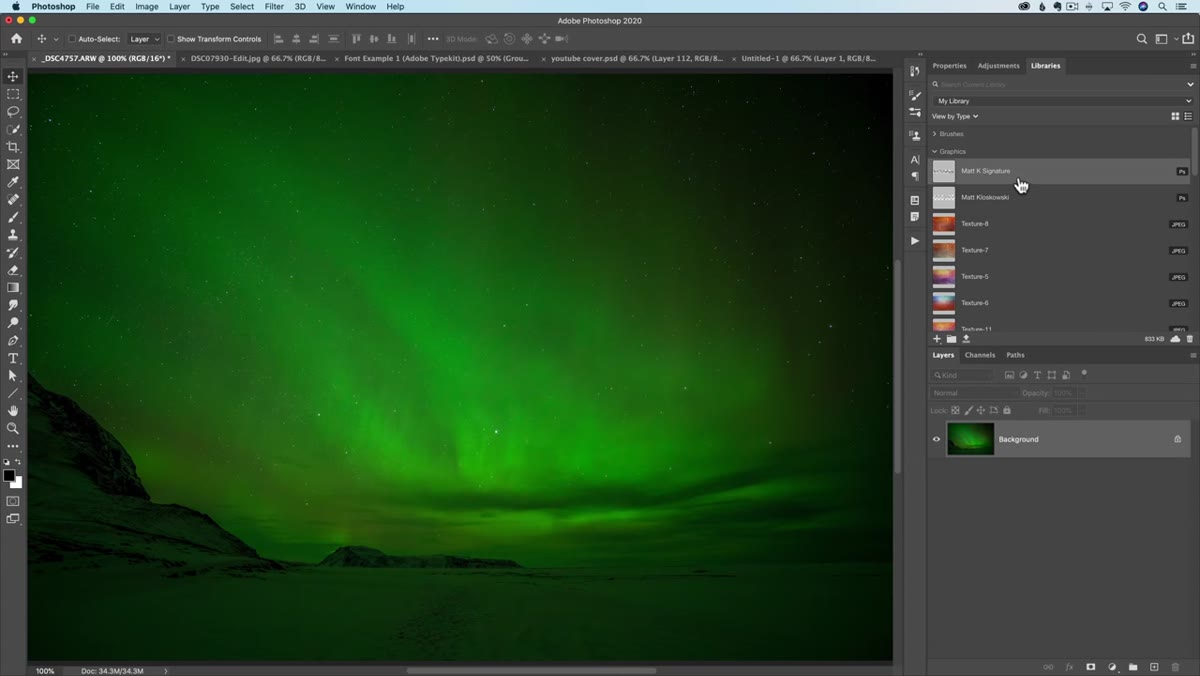The height and width of the screenshot is (676, 1200).
Task: Add a layer mask from Layers panel
Action: 1090,667
